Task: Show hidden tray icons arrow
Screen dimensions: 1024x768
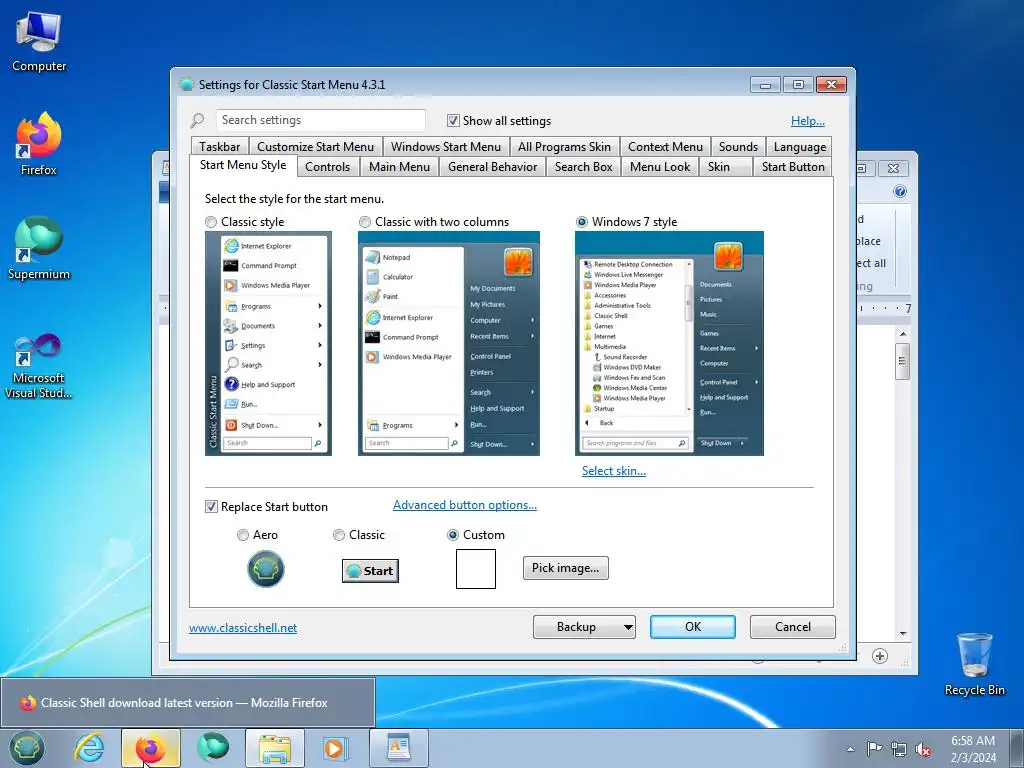Action: tap(850, 749)
